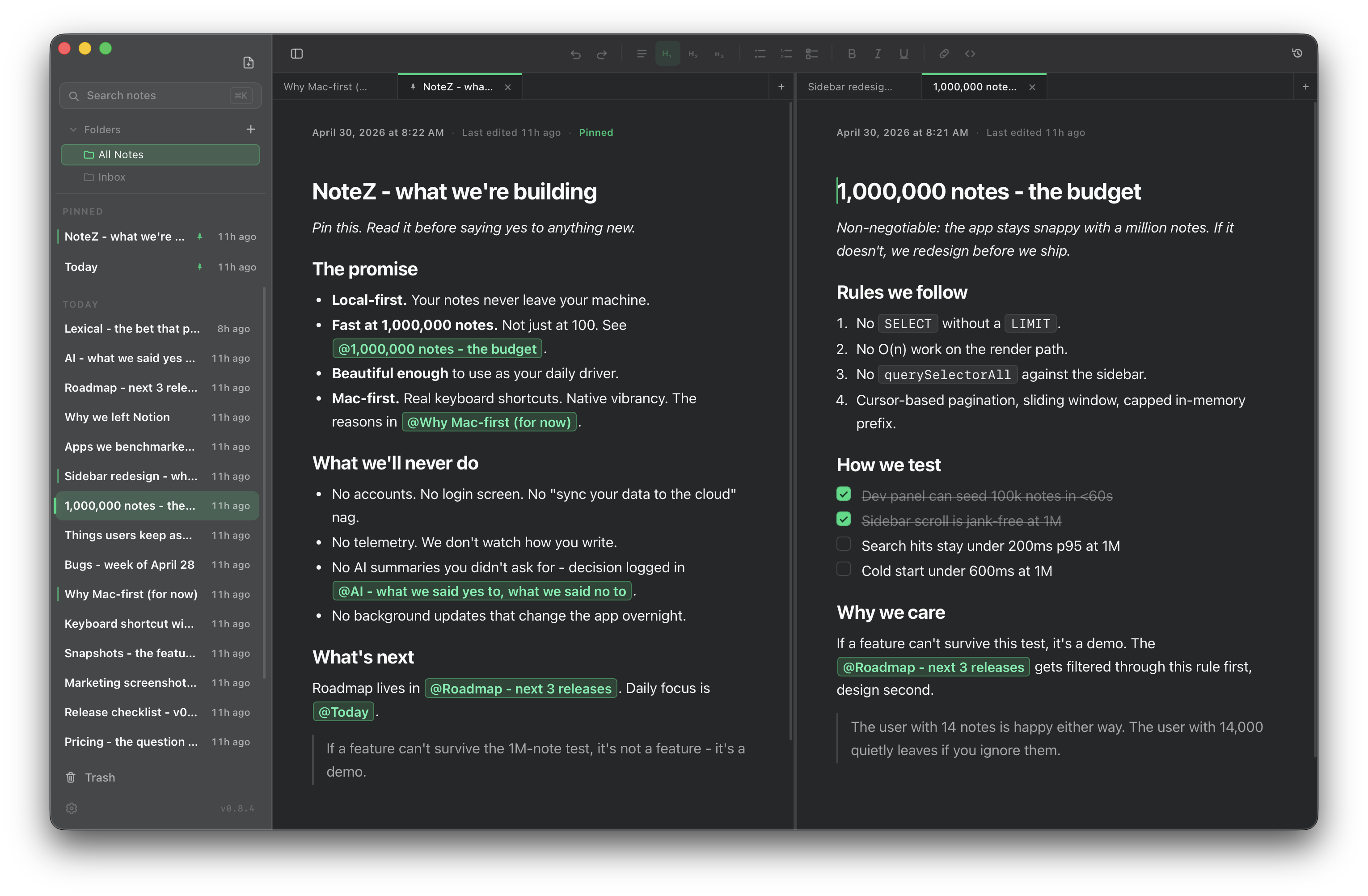Screen dimensions: 1368x896
Task: Set block to paragraph text
Action: (642, 54)
